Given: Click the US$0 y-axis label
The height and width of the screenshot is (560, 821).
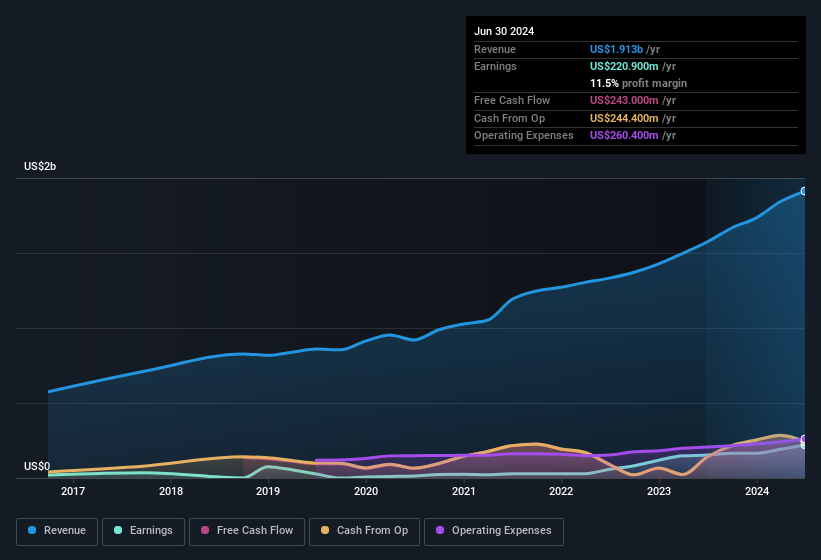Looking at the screenshot, I should point(37,466).
